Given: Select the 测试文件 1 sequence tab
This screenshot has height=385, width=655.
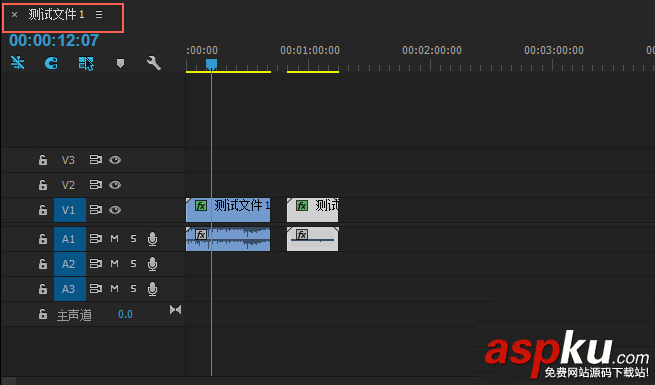Looking at the screenshot, I should (56, 15).
